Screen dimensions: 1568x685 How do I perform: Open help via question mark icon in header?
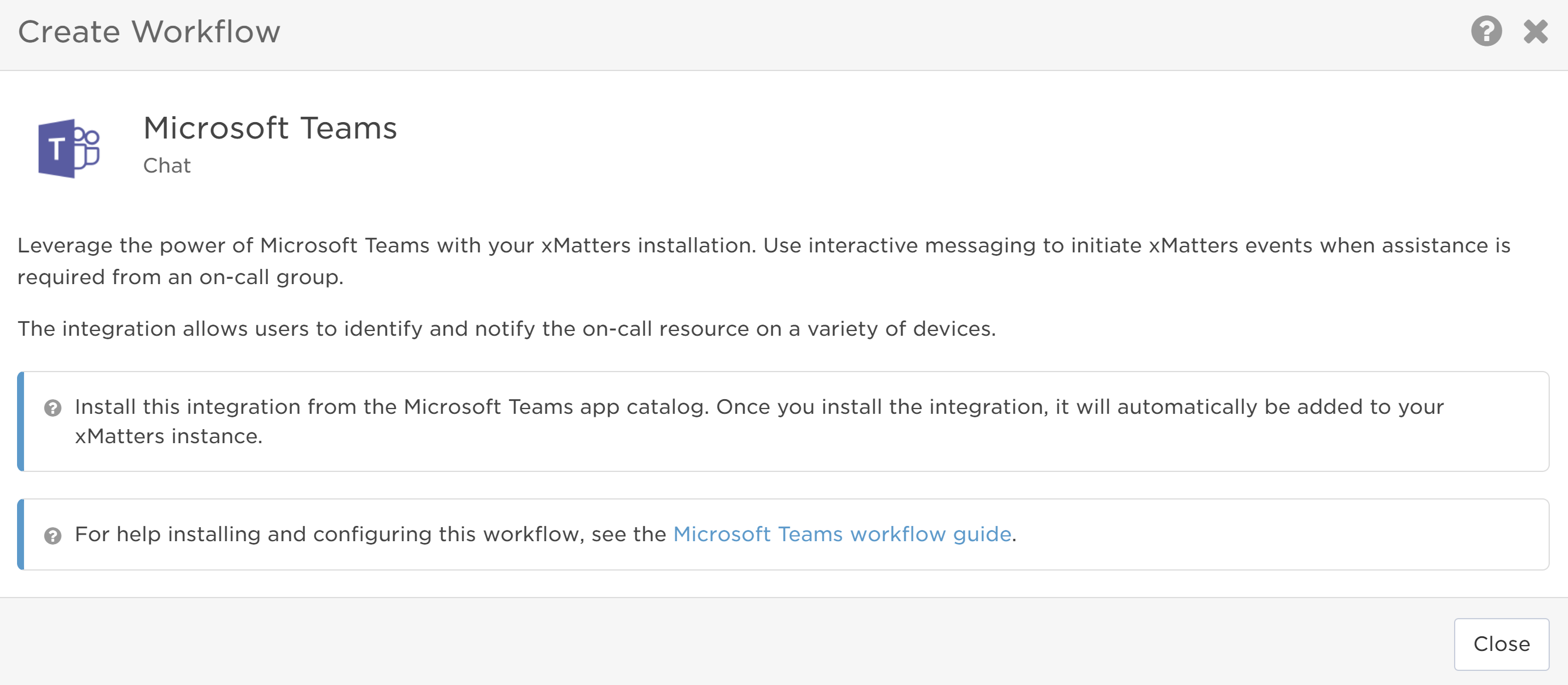pyautogui.click(x=1486, y=31)
